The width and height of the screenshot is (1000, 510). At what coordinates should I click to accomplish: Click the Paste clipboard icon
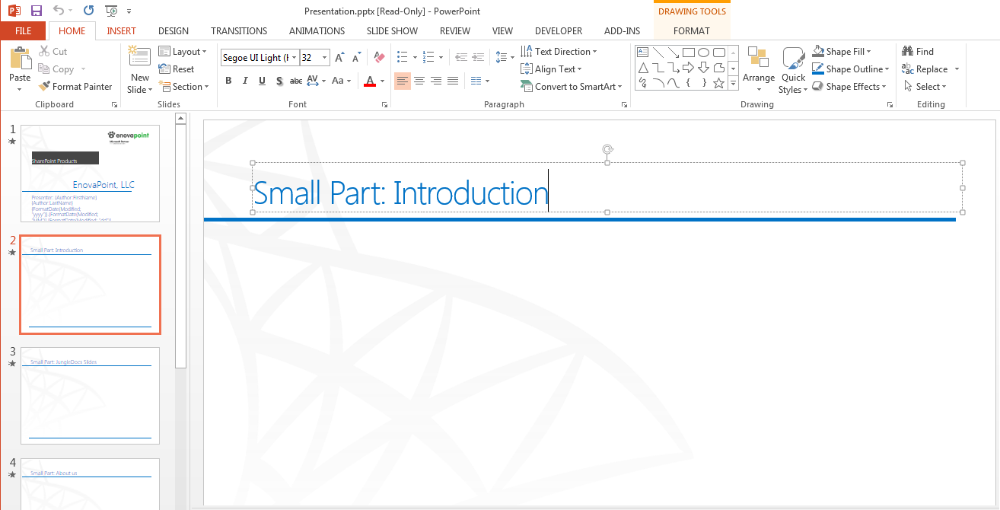(20, 59)
